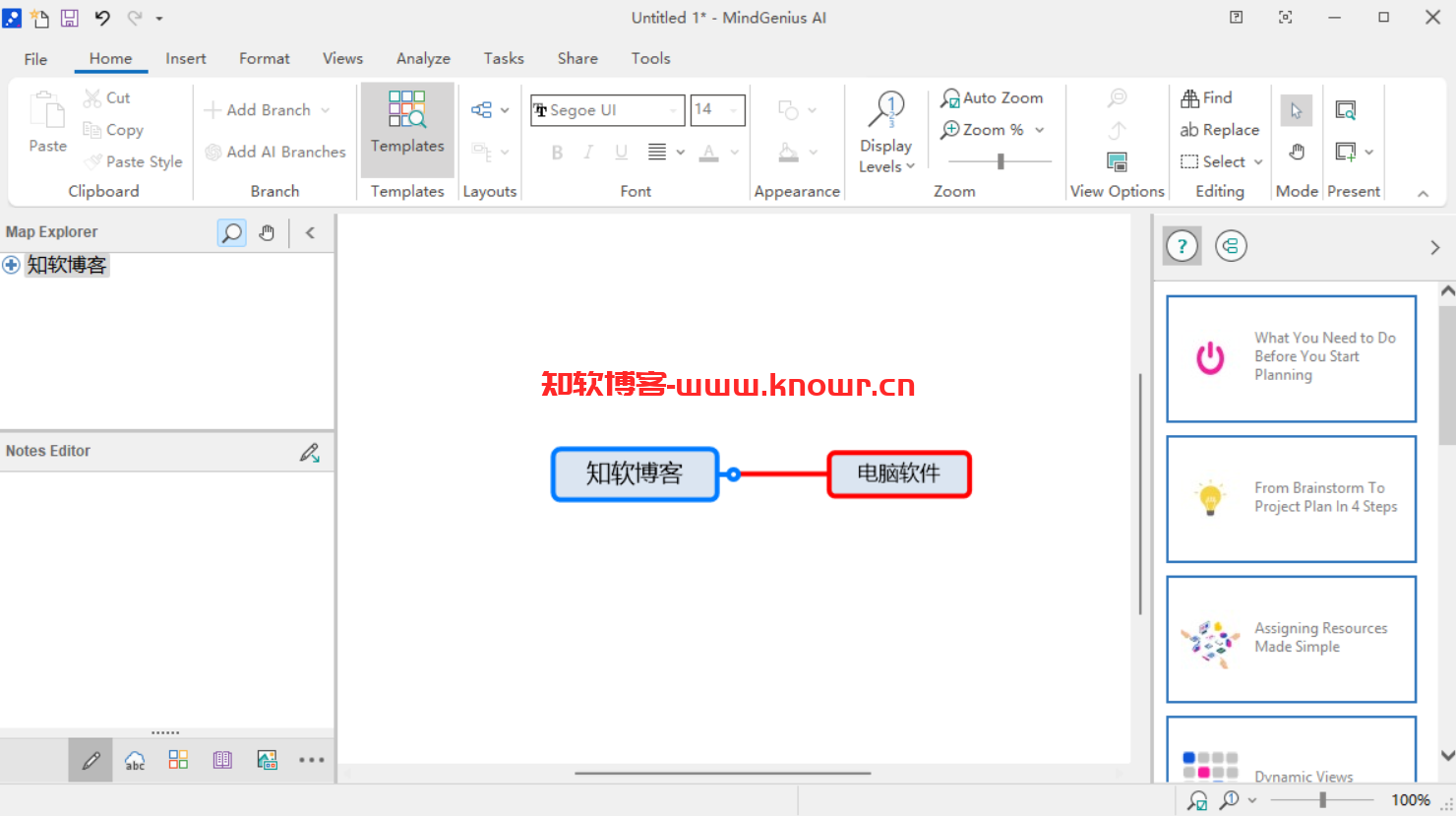Click the fill color bucket icon
This screenshot has width=1456, height=816.
[789, 152]
